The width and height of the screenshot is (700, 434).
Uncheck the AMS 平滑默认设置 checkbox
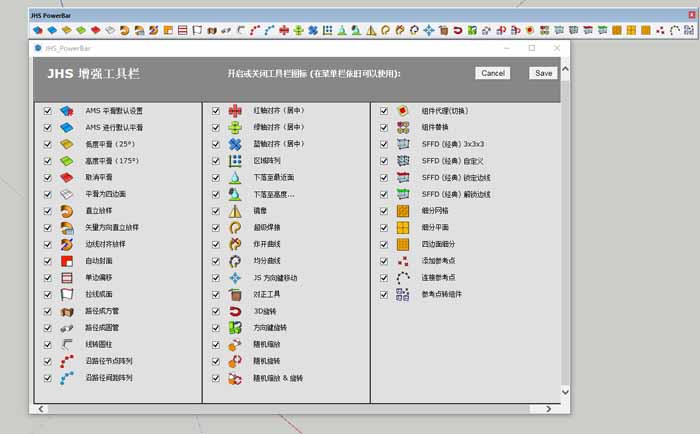point(48,110)
